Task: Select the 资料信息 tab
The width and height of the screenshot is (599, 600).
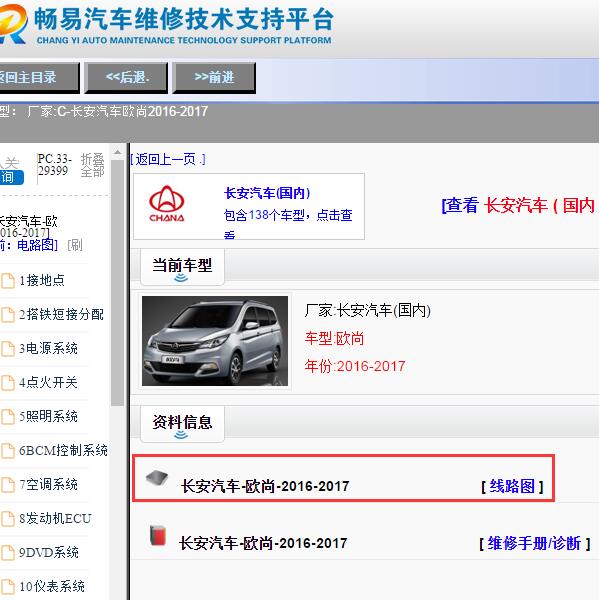Action: pyautogui.click(x=182, y=424)
